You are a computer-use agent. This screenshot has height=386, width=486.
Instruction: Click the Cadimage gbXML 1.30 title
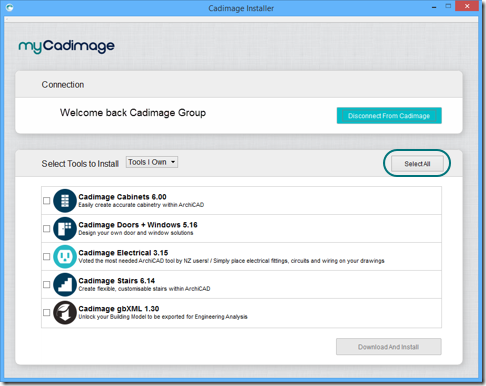click(x=119, y=309)
